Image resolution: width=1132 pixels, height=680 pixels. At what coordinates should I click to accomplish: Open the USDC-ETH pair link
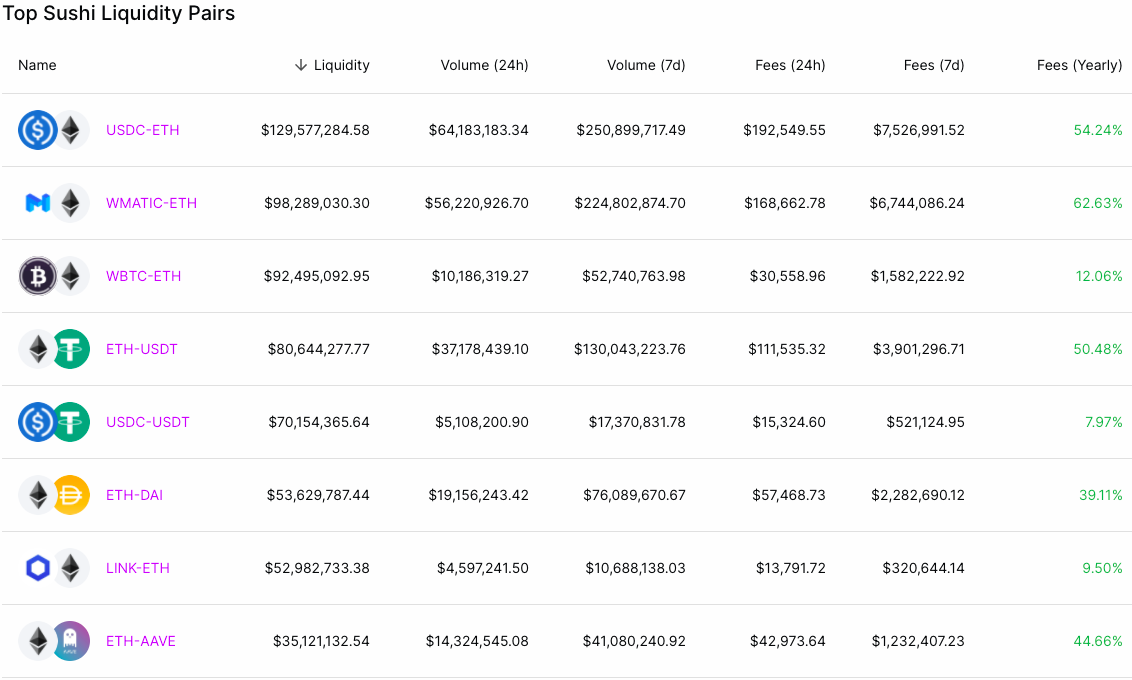click(x=142, y=130)
